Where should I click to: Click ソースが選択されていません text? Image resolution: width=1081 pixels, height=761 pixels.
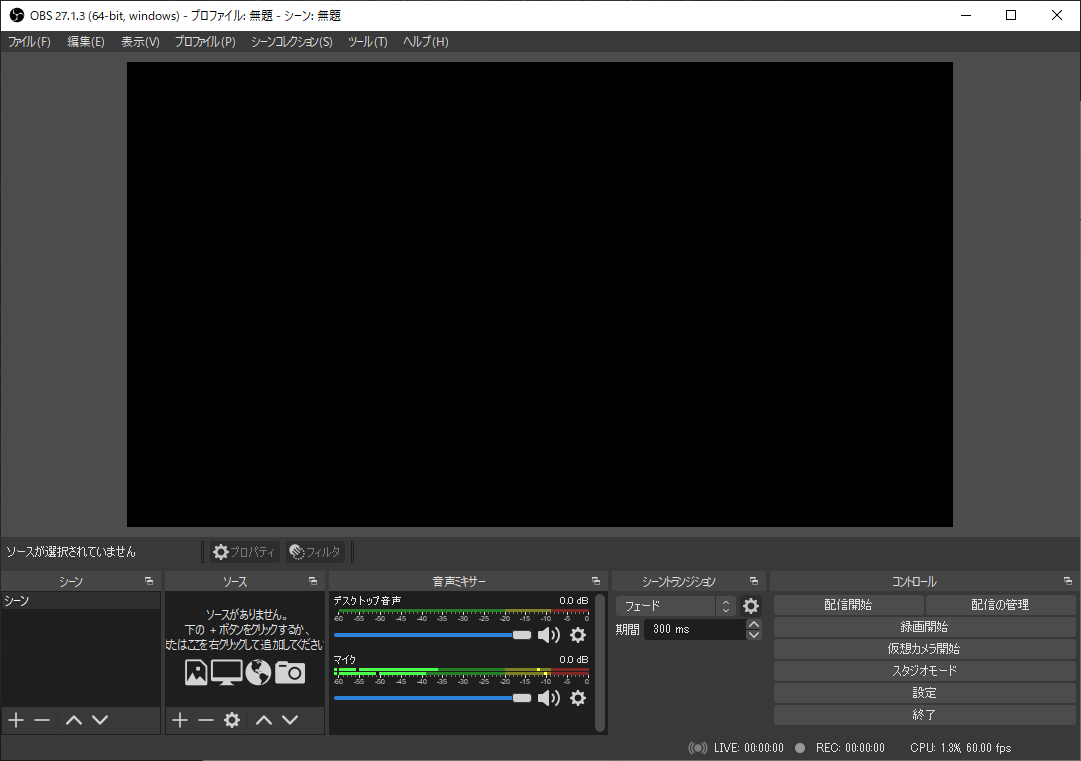[x=71, y=552]
